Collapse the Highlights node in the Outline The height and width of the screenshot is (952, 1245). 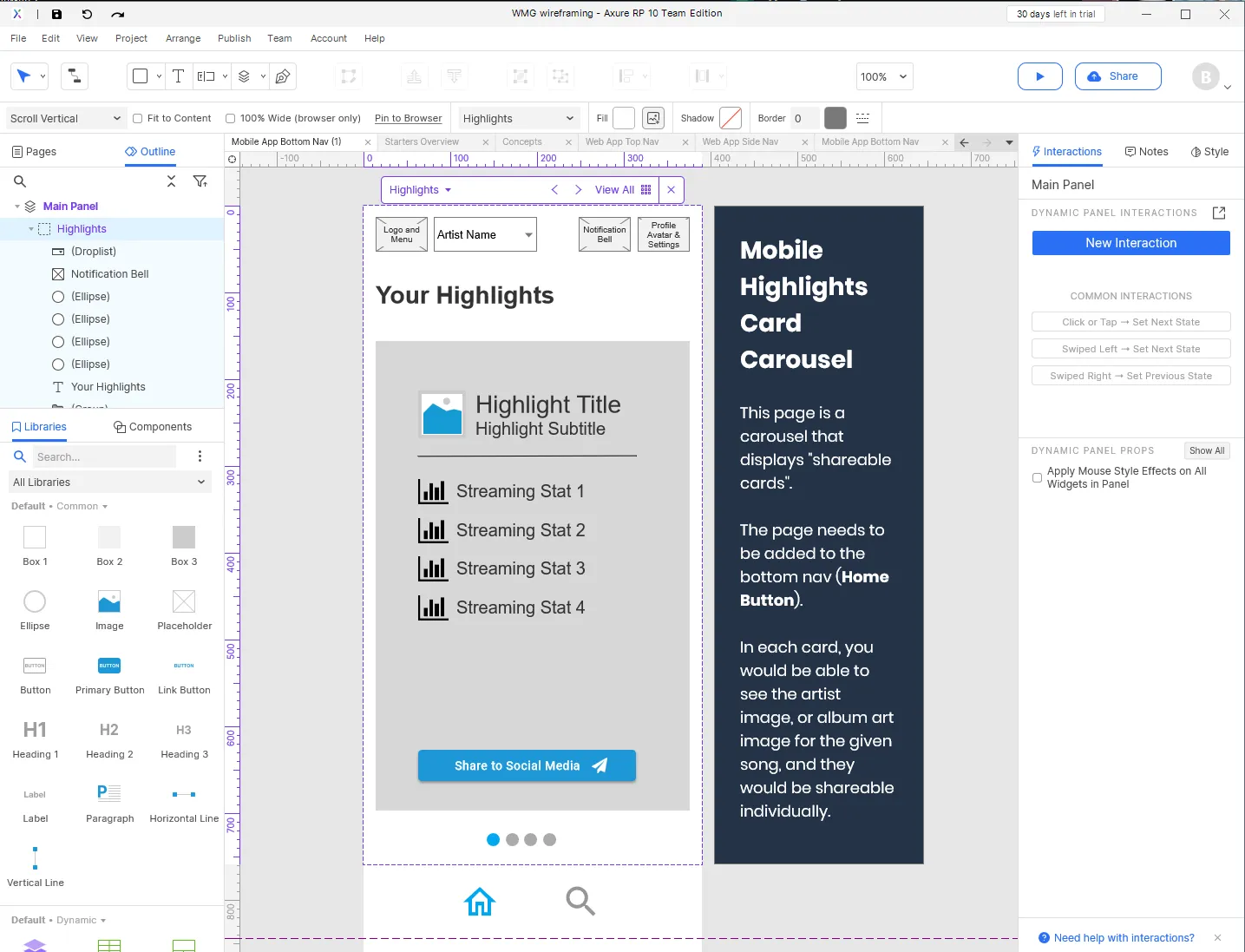tap(31, 228)
